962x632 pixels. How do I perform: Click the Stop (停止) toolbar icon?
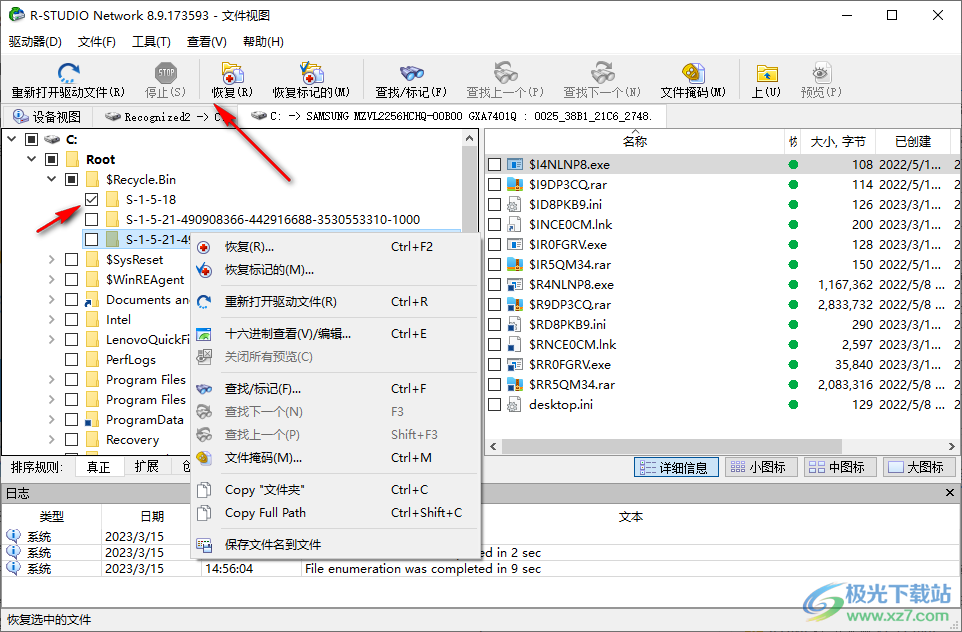point(166,73)
